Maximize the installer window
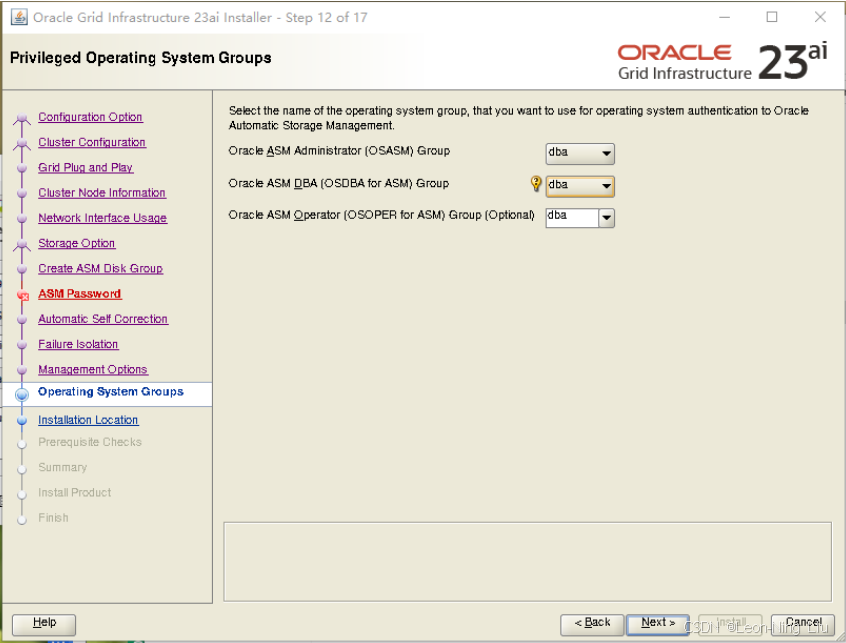Screen dimensions: 846x643 [x=772, y=17]
